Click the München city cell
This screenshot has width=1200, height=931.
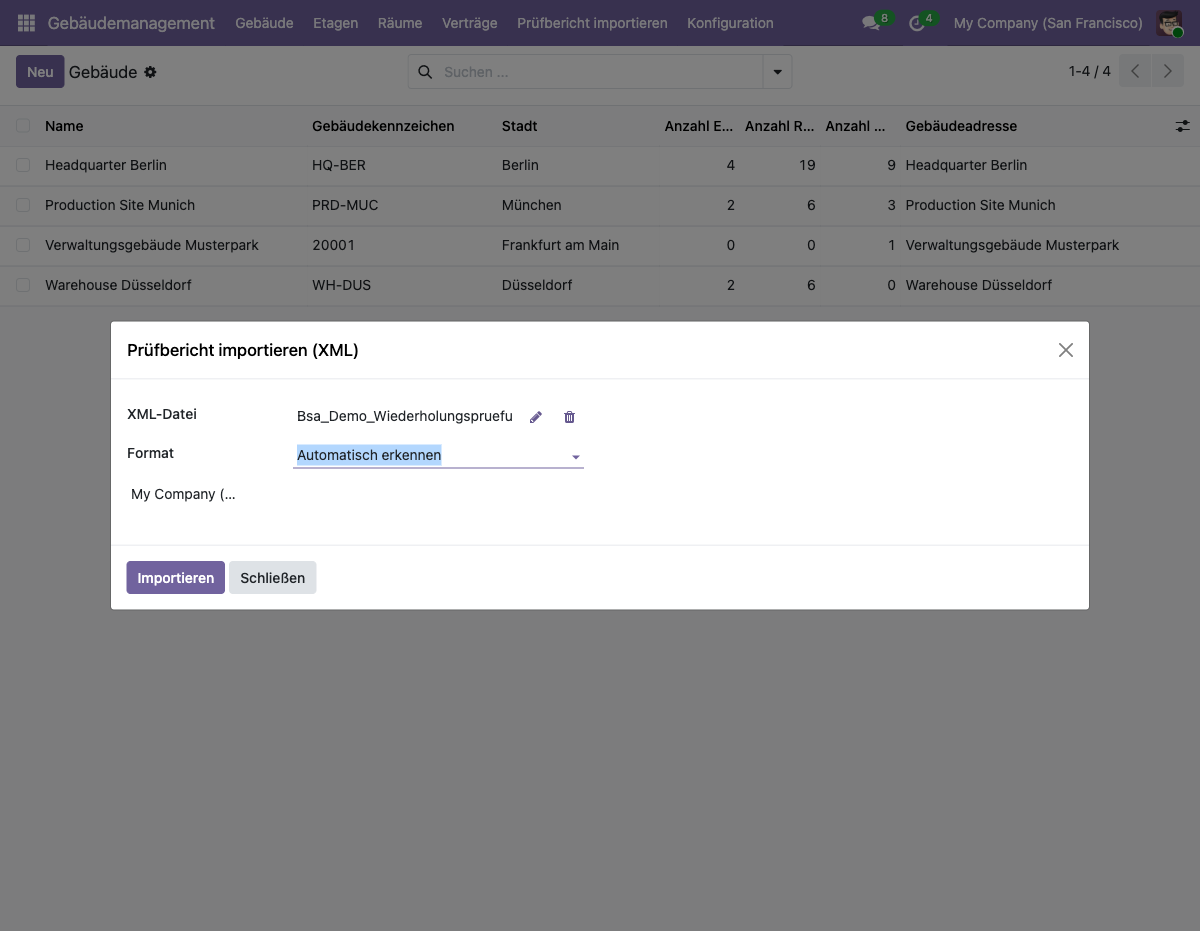[531, 205]
